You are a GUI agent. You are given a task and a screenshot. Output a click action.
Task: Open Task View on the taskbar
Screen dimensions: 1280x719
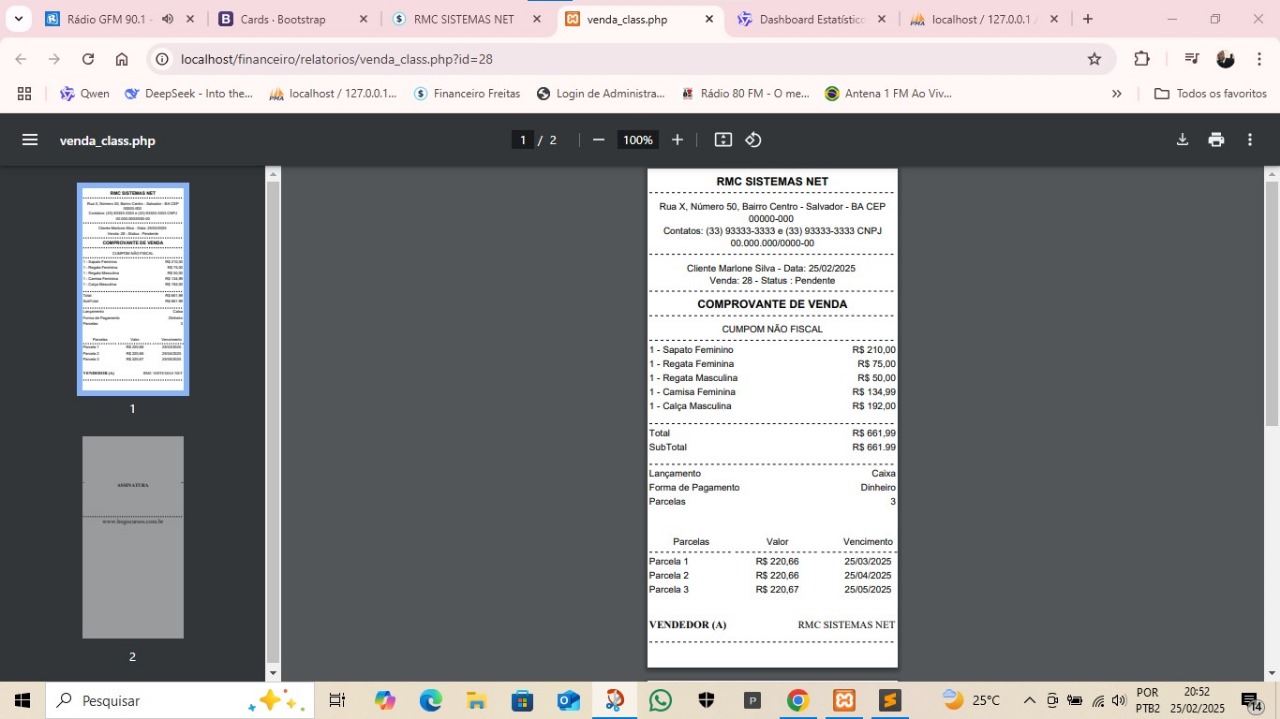click(337, 700)
